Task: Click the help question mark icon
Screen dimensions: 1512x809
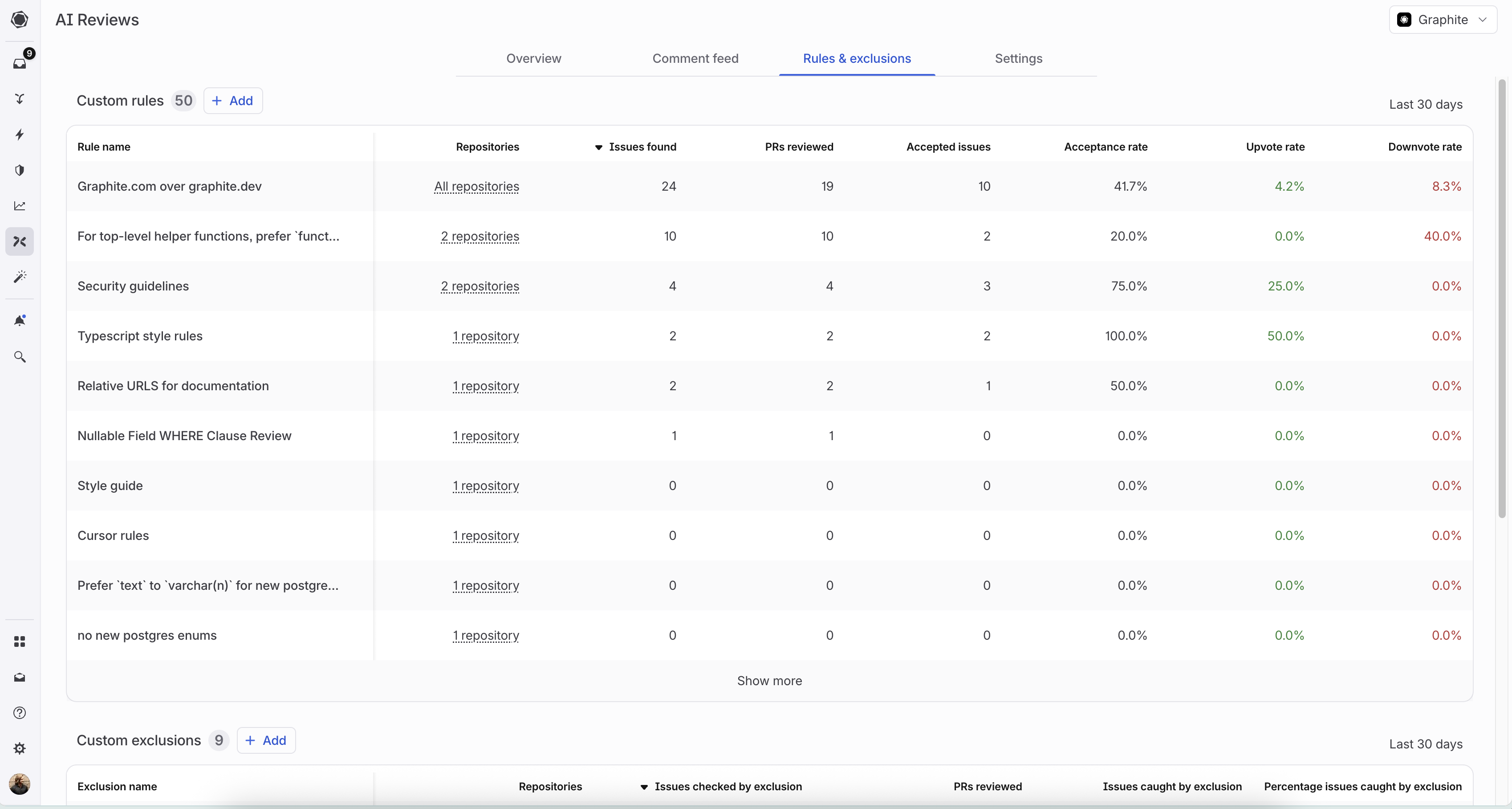Action: pos(20,712)
